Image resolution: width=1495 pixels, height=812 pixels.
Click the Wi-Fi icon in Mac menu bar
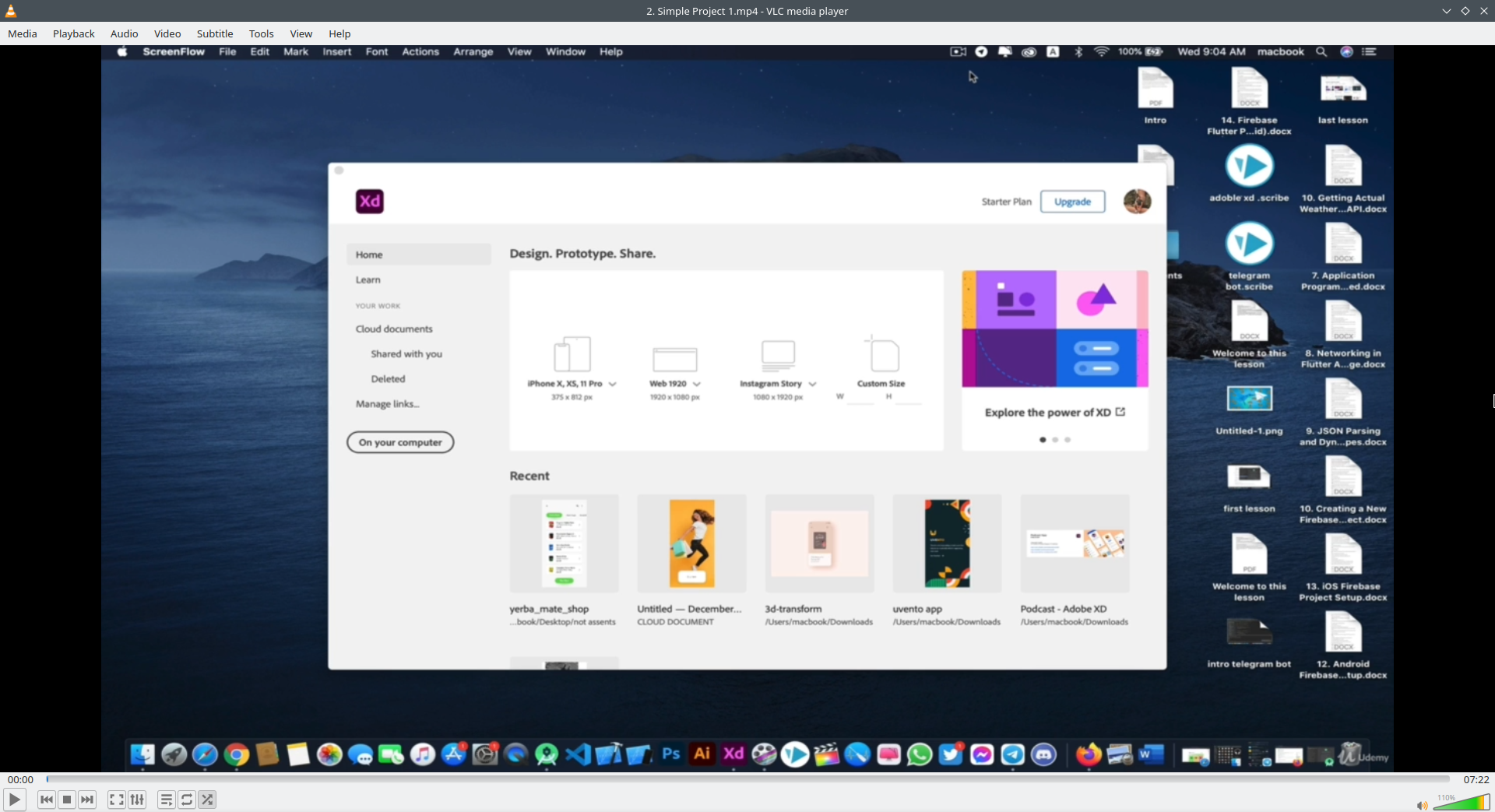(1101, 52)
